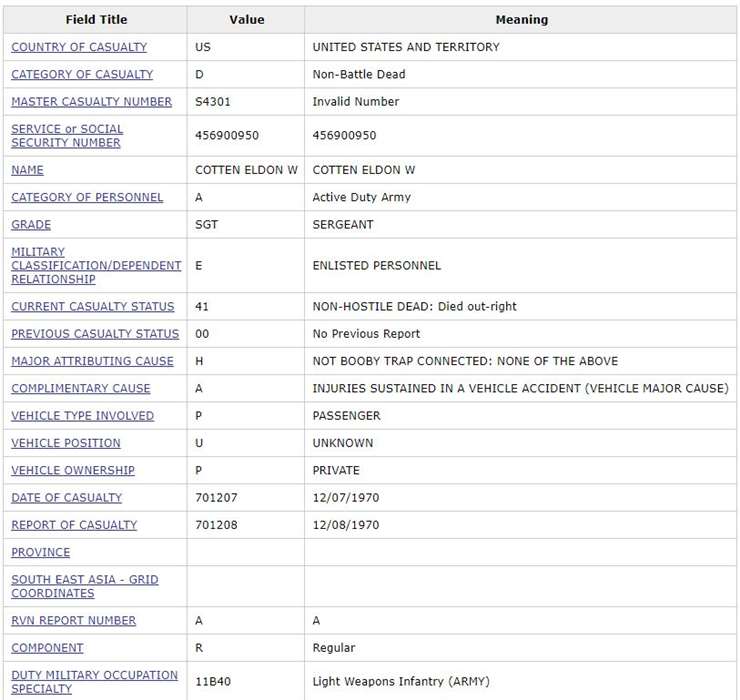Click the COMPLIMENTARY CAUSE link
The width and height of the screenshot is (740, 700).
click(81, 388)
